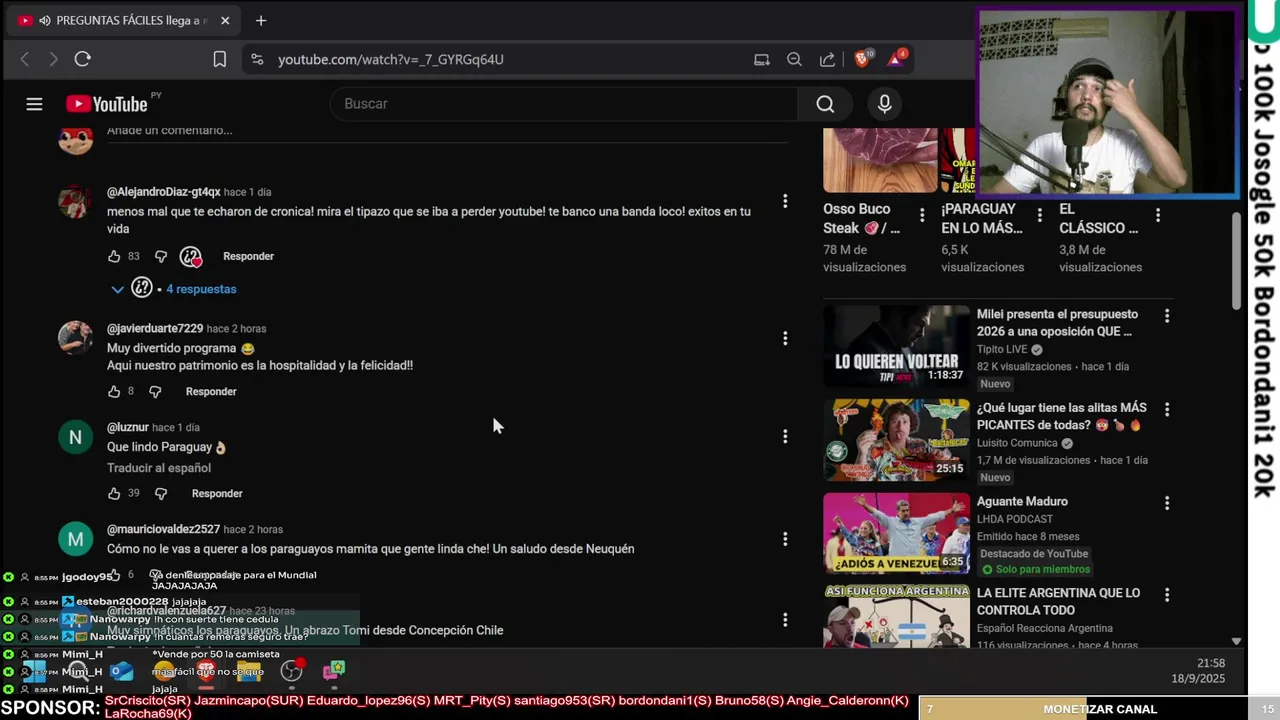Open the zoom-out magnifier in address bar
The image size is (1280, 720).
tap(794, 59)
